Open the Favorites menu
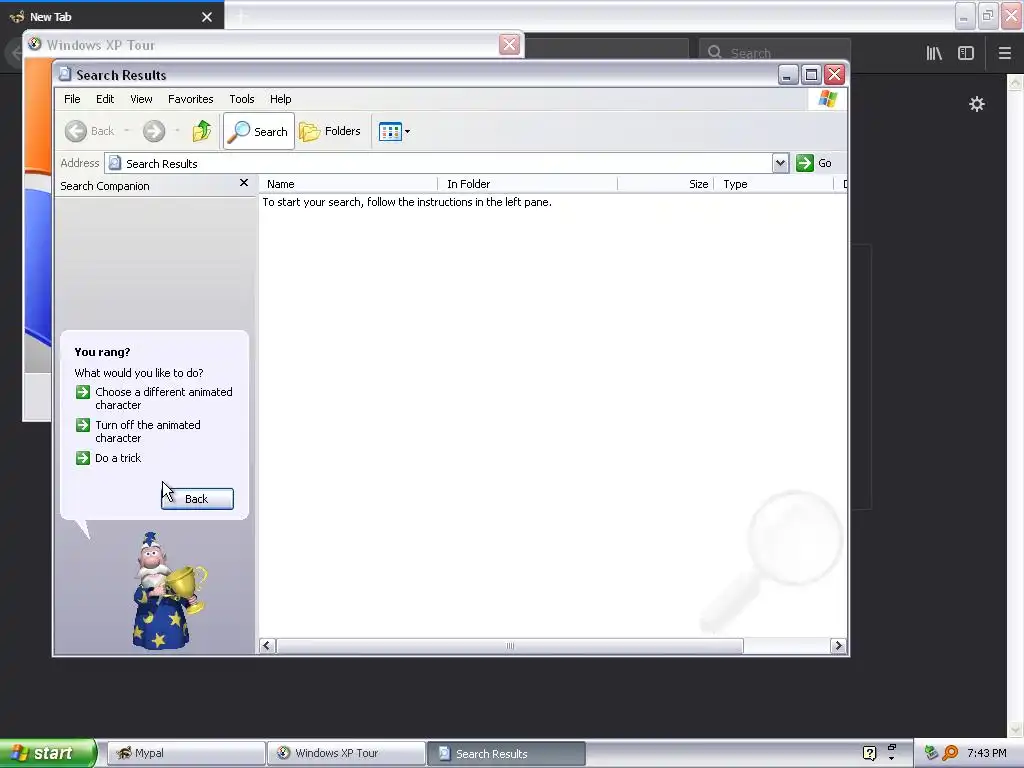The width and height of the screenshot is (1024, 768). coord(191,99)
